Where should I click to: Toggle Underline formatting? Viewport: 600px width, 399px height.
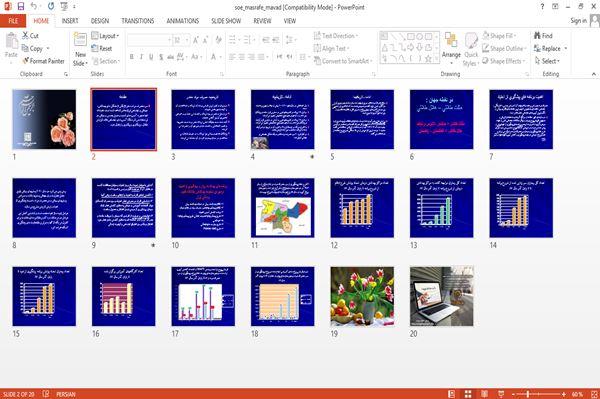tap(151, 57)
